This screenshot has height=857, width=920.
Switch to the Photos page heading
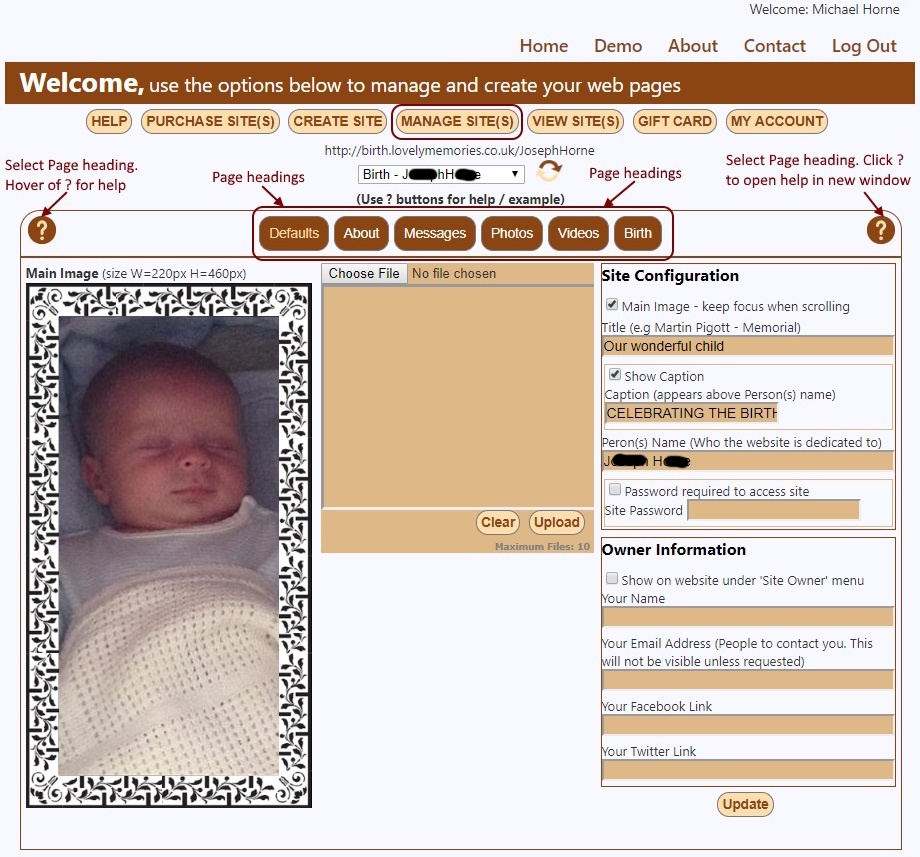[x=512, y=233]
